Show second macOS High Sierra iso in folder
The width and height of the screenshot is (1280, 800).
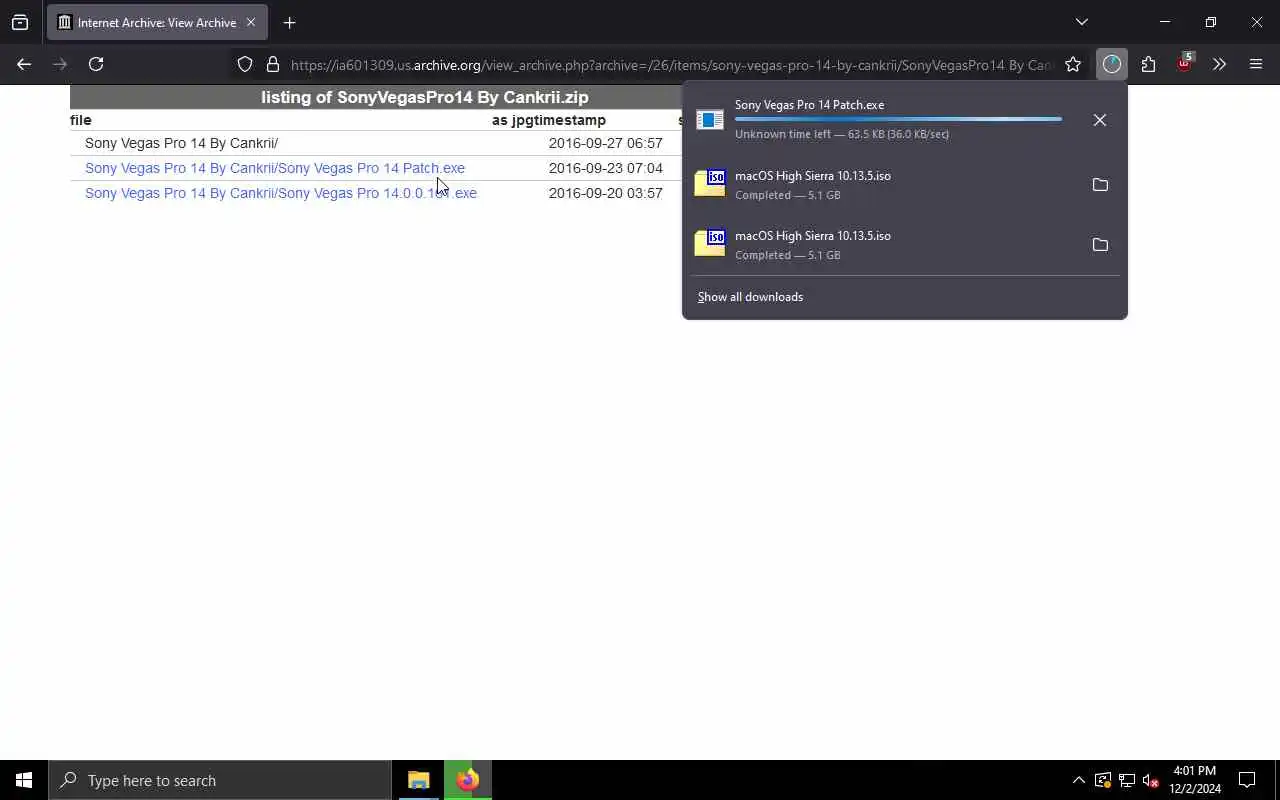click(x=1100, y=245)
